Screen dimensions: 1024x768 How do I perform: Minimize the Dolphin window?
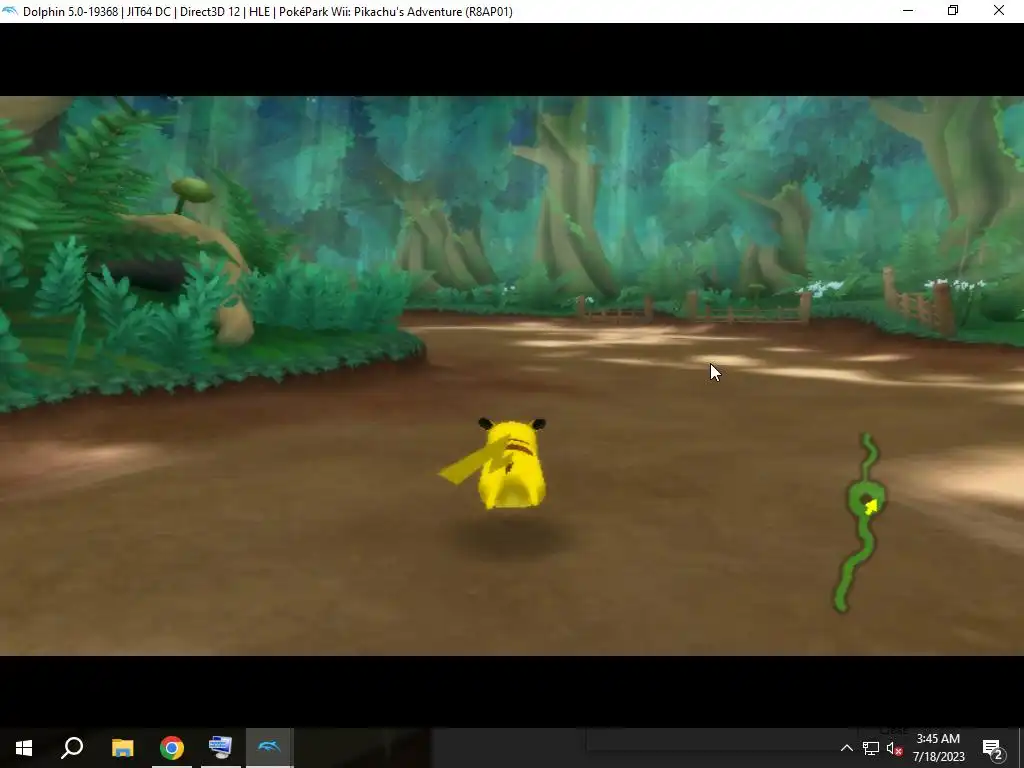click(x=908, y=11)
